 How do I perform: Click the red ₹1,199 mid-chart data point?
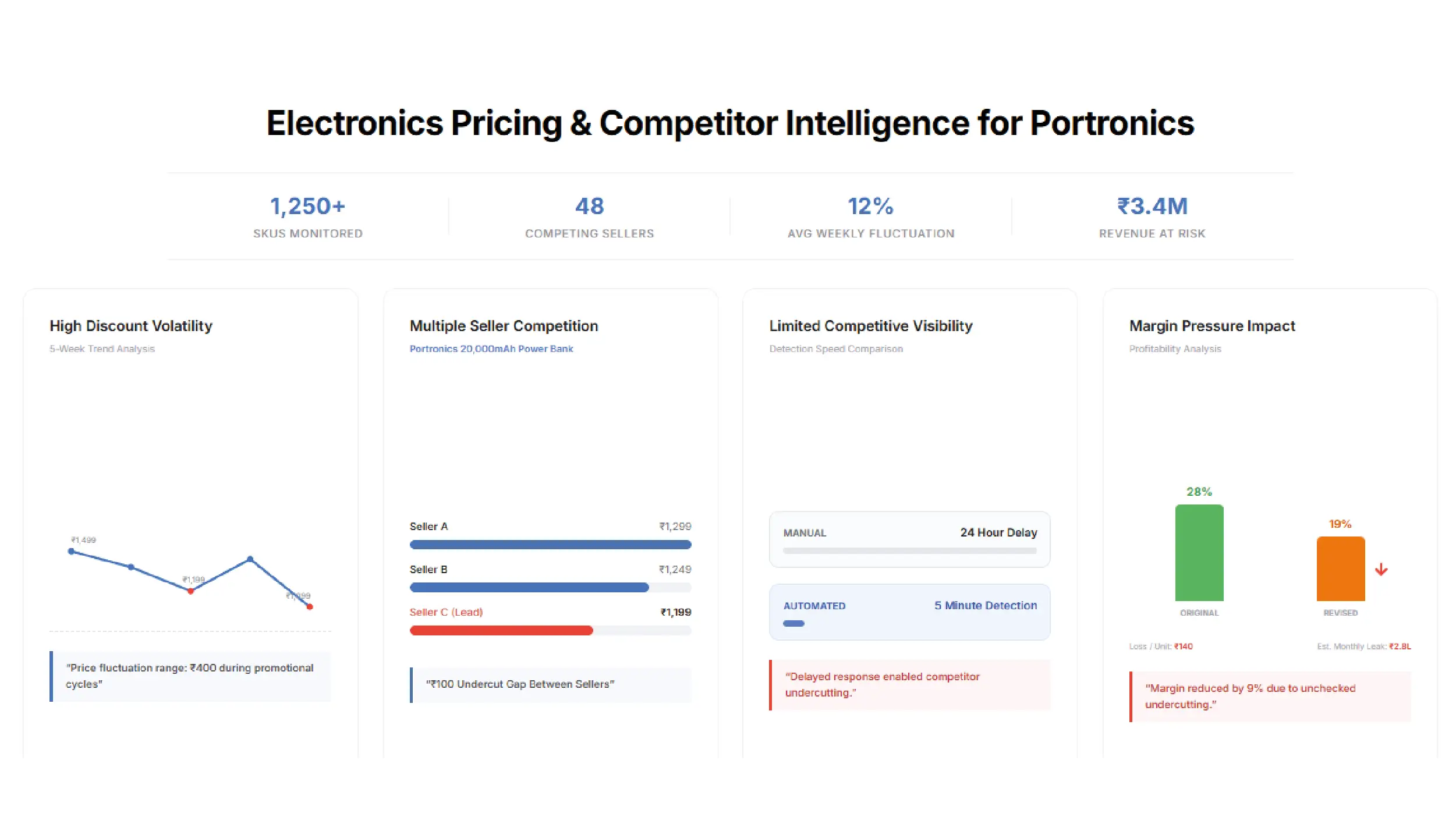tap(190, 591)
